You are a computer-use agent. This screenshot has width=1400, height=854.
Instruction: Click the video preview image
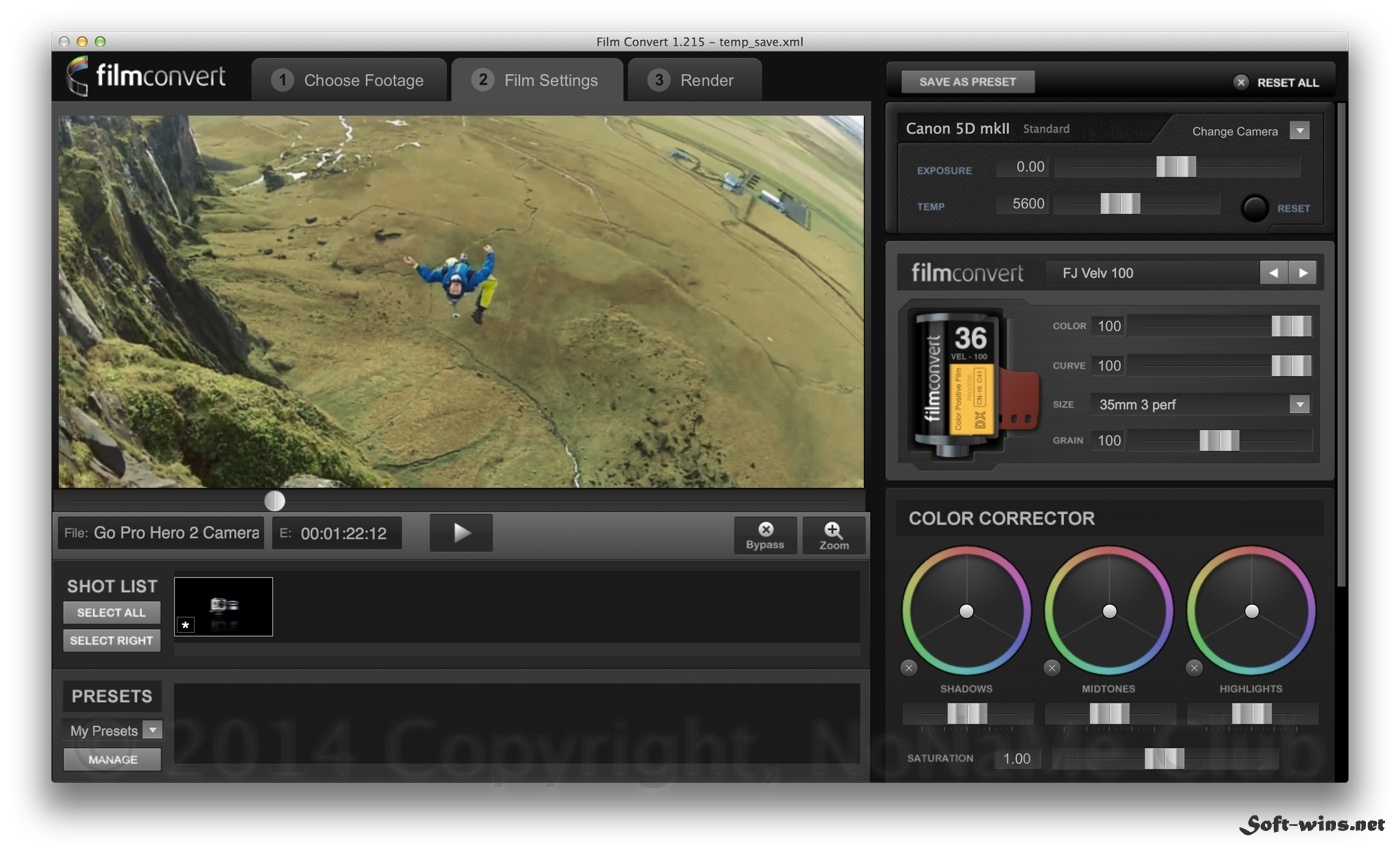461,301
